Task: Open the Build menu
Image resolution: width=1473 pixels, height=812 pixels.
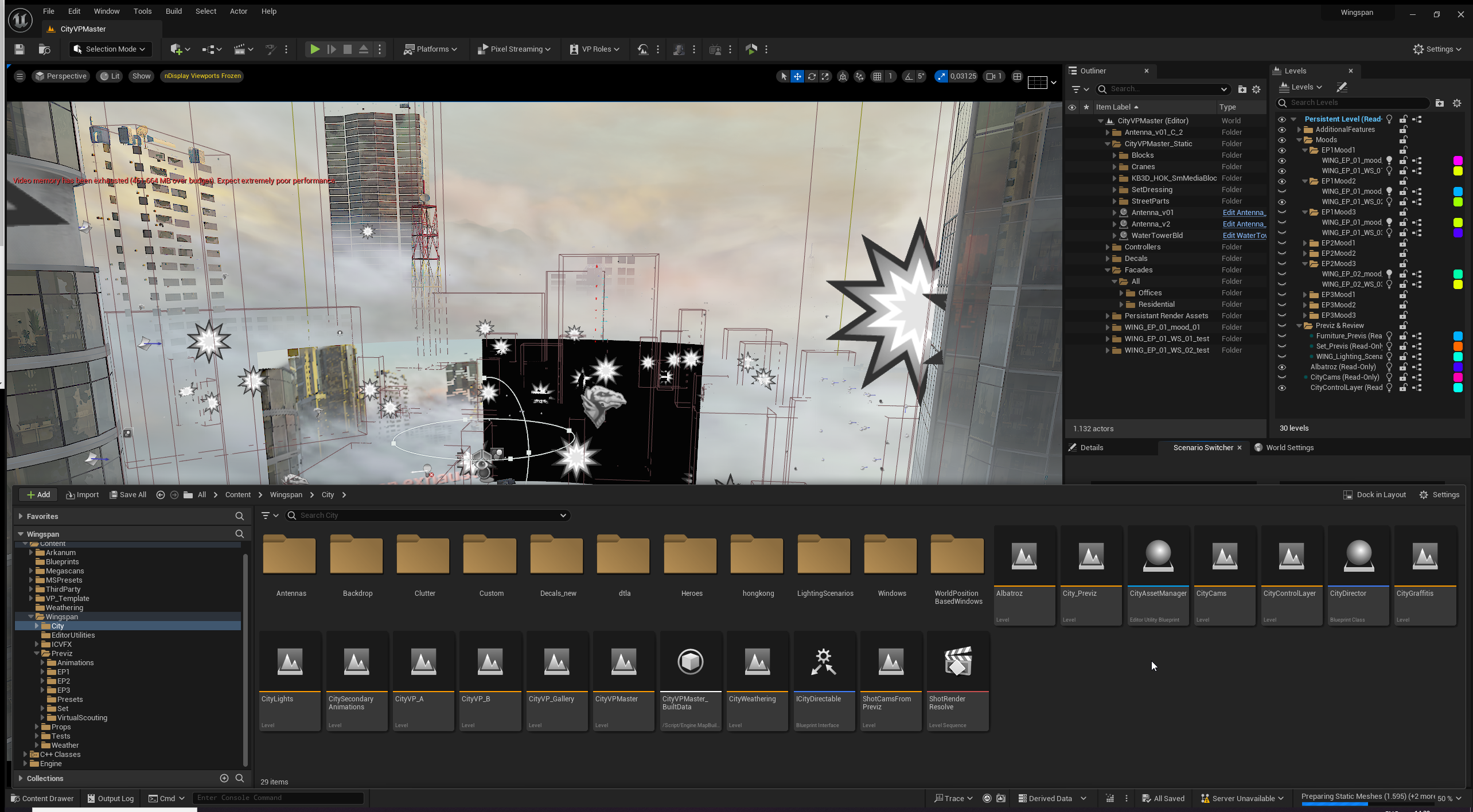Action: [x=173, y=11]
